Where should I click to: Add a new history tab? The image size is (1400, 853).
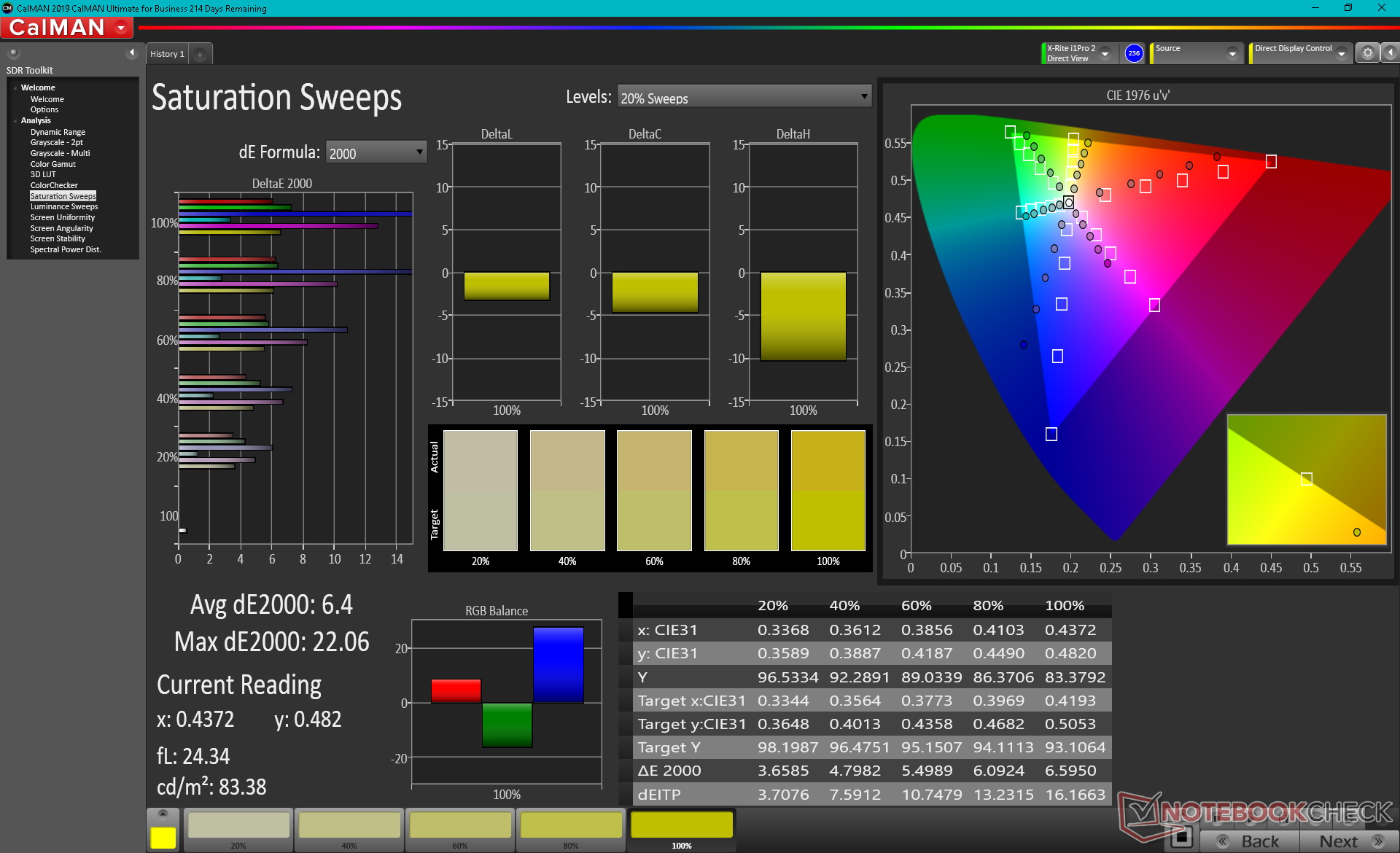coord(200,54)
